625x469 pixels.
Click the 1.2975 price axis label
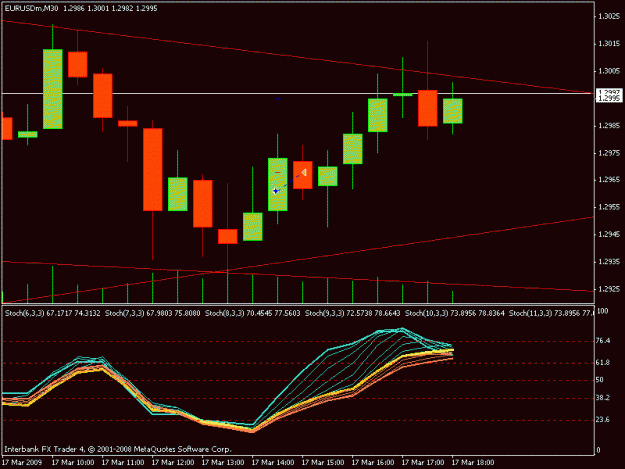(609, 153)
